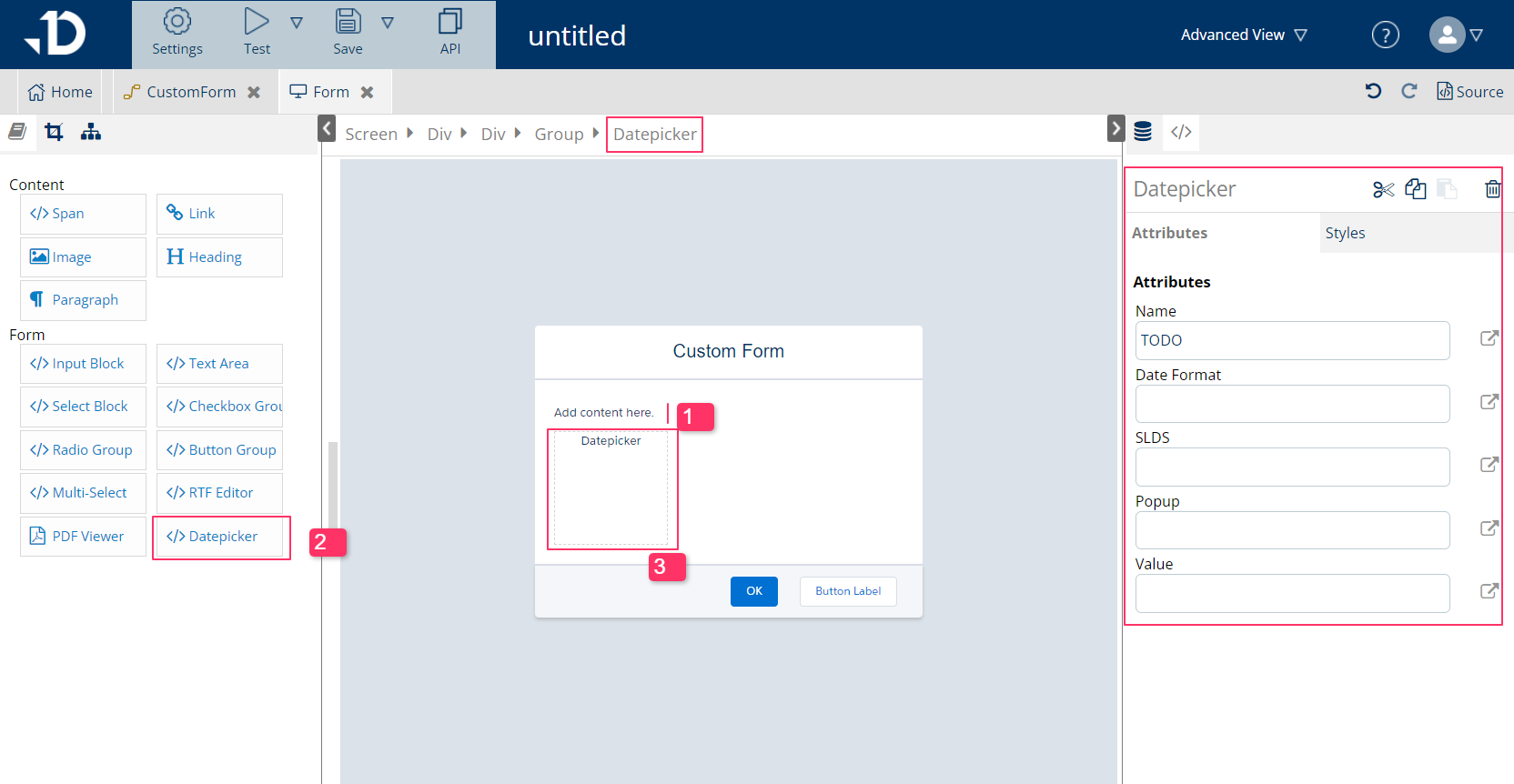Click the Date Format input field
The image size is (1514, 784).
(x=1292, y=404)
